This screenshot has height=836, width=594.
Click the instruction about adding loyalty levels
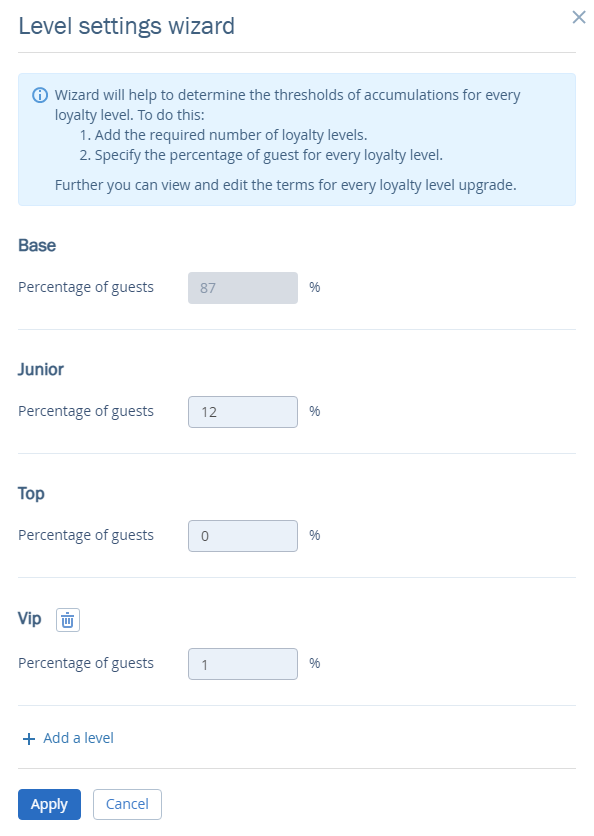(x=223, y=135)
